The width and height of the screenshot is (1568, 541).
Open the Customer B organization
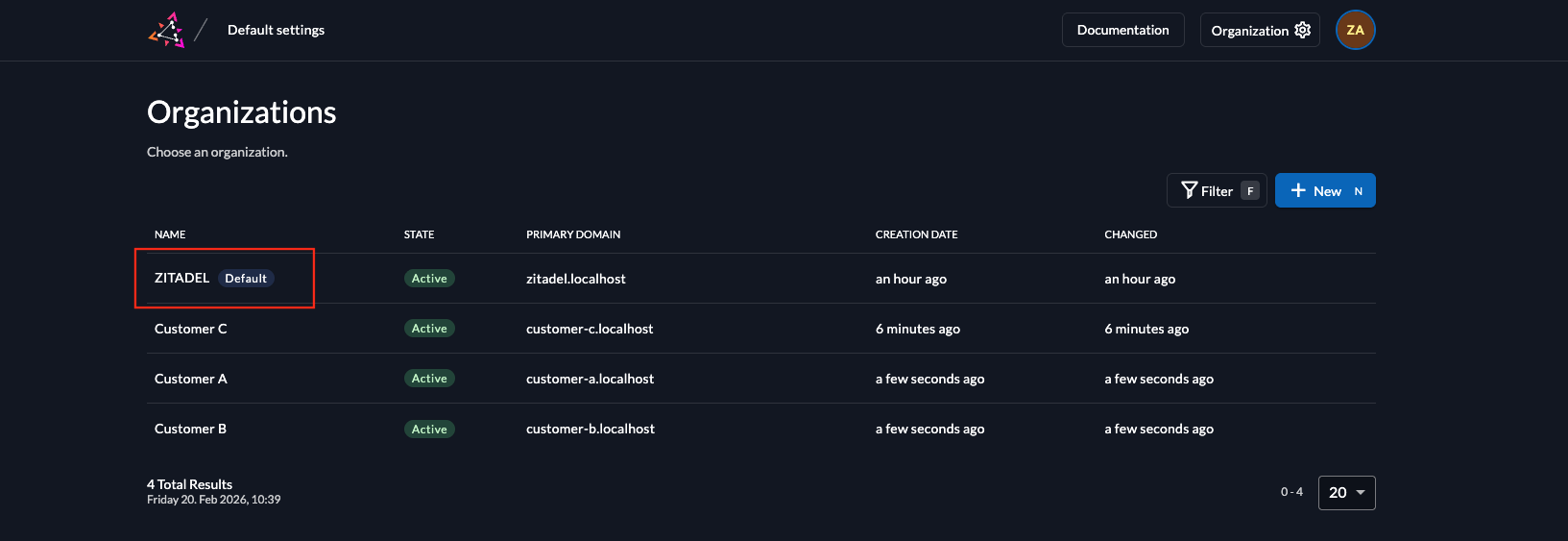tap(191, 429)
